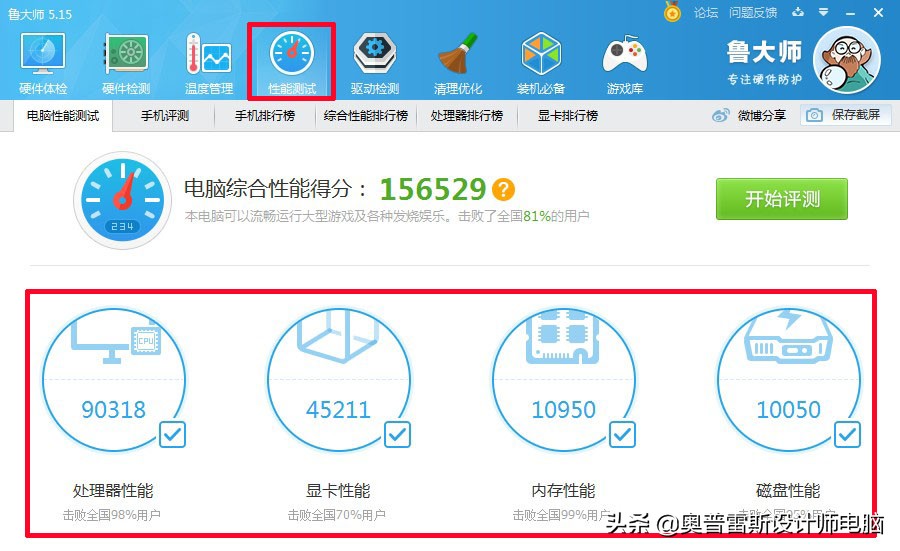The width and height of the screenshot is (900, 551).
Task: Switch to 手机评测 tab
Action: pyautogui.click(x=165, y=116)
